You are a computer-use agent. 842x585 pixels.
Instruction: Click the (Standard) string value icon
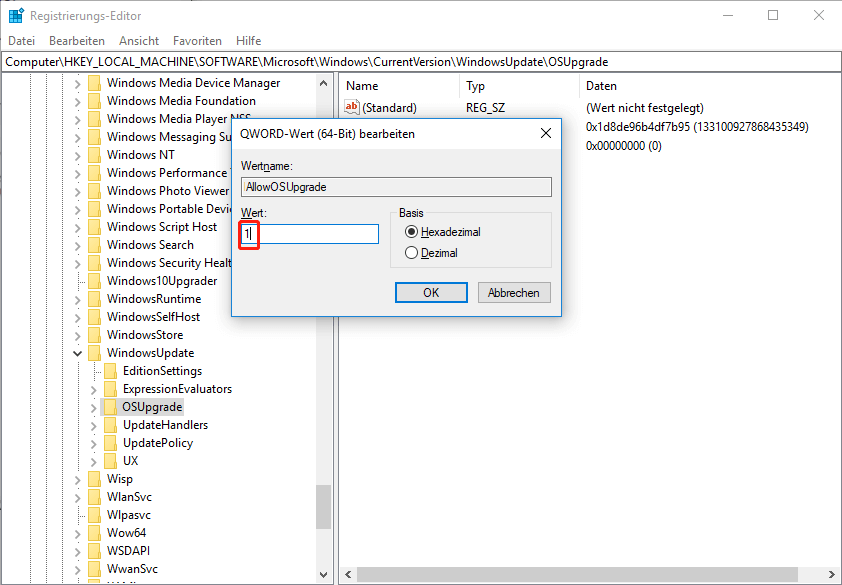click(352, 107)
